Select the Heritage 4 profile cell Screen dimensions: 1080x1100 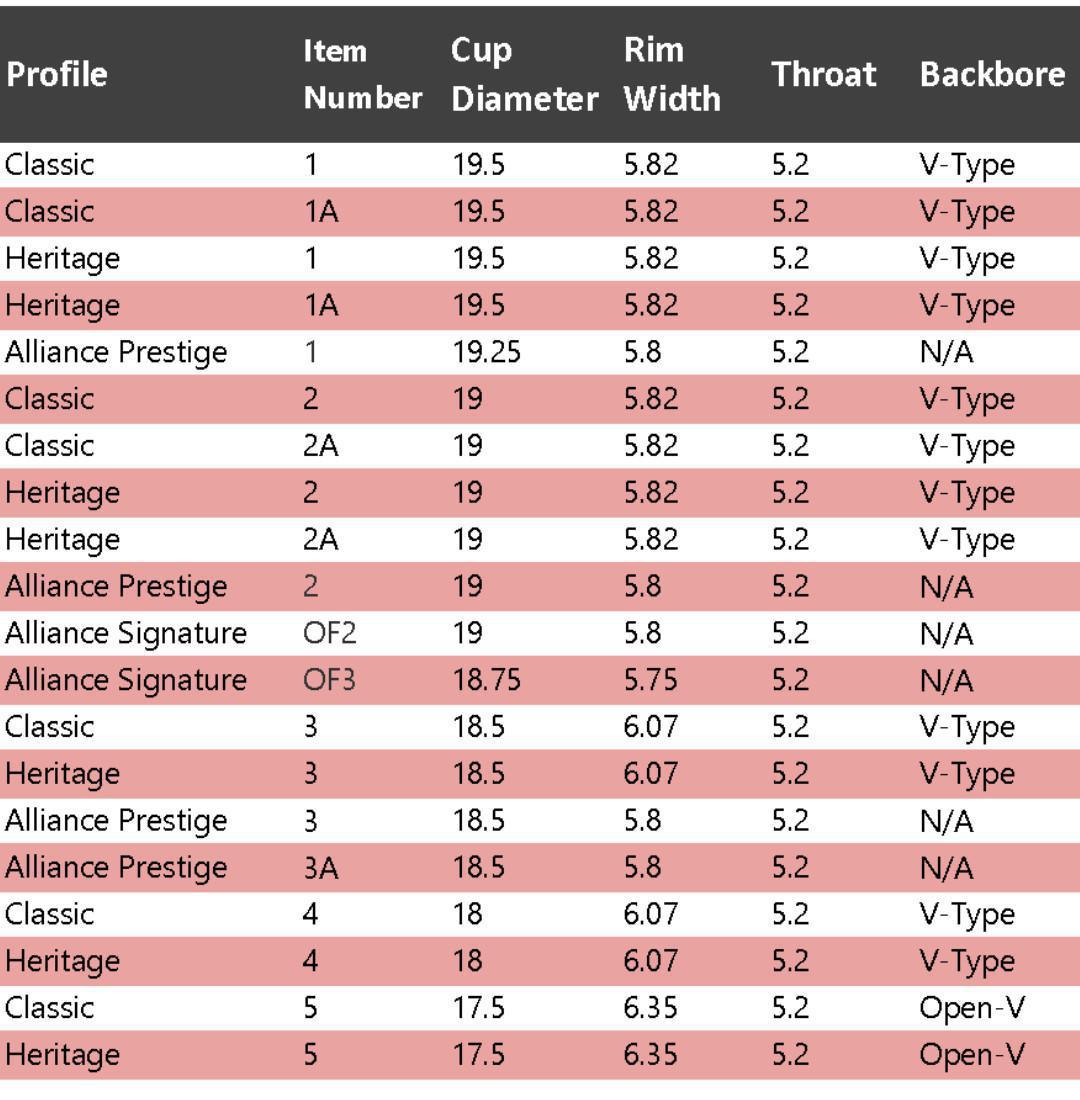point(62,961)
